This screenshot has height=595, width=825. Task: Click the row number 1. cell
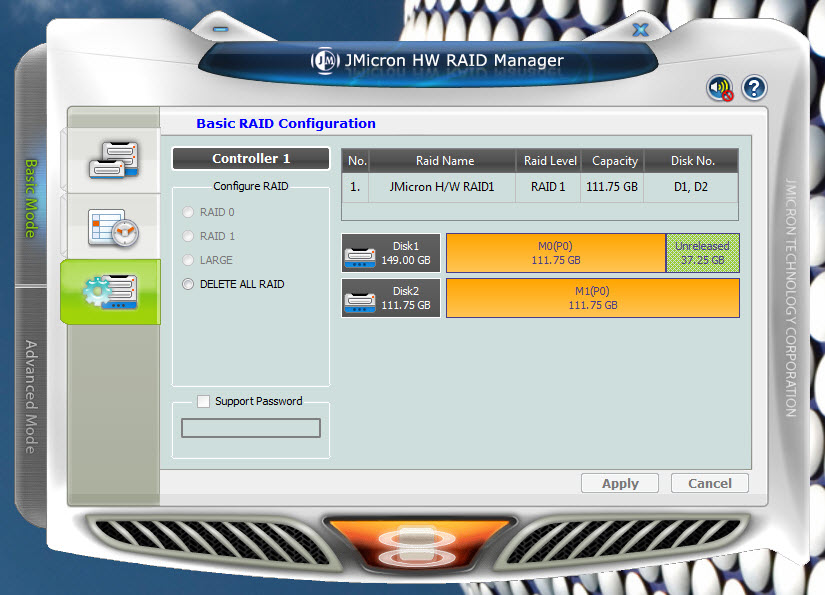click(356, 187)
